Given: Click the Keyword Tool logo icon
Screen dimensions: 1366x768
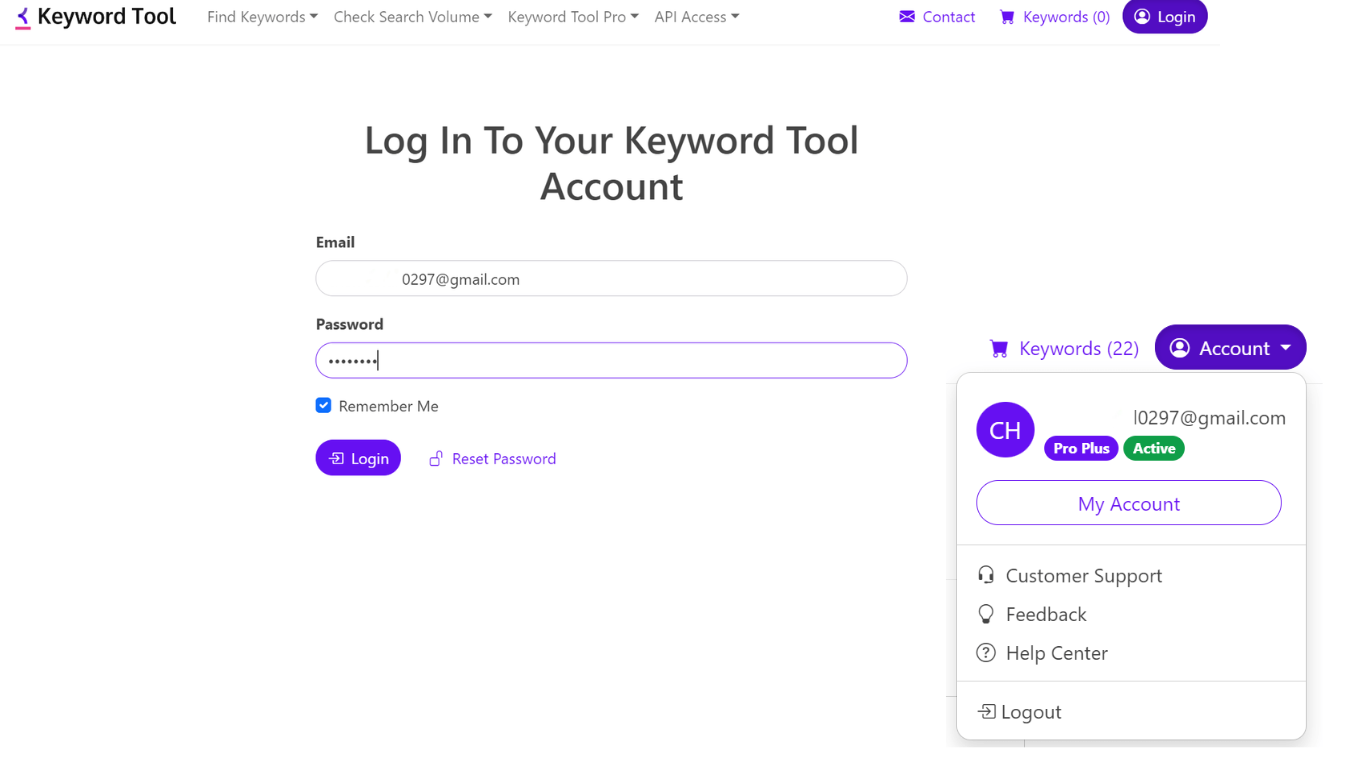Looking at the screenshot, I should pos(23,18).
